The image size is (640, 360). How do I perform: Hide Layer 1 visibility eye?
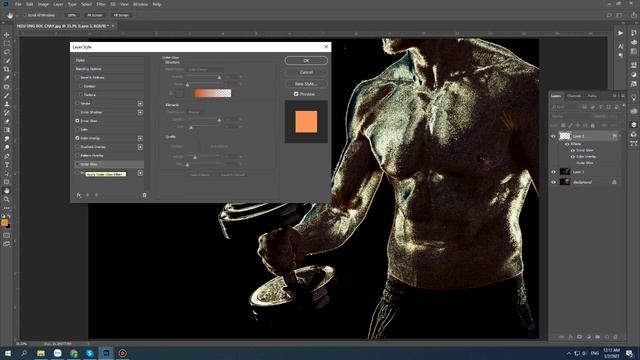tap(553, 172)
